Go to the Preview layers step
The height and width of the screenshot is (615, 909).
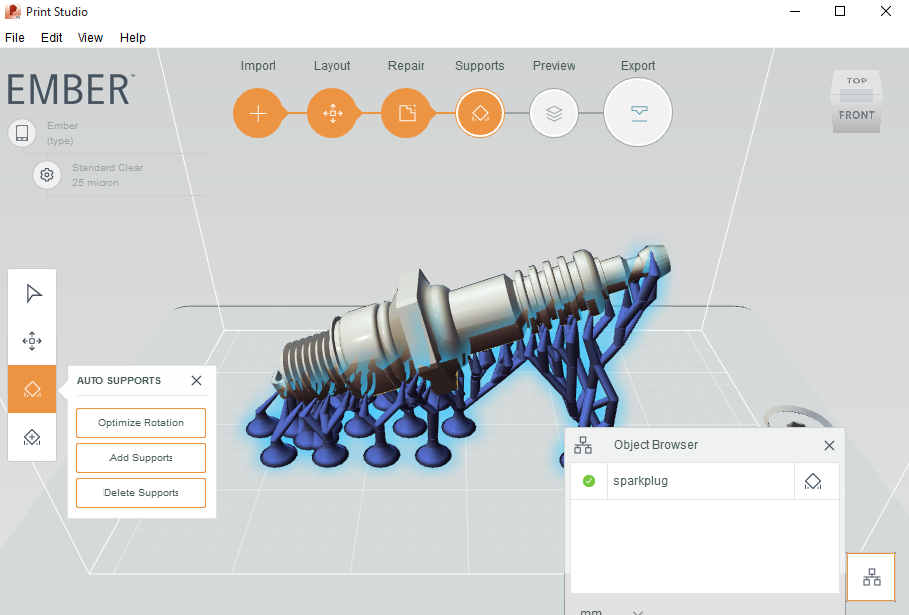(x=554, y=113)
